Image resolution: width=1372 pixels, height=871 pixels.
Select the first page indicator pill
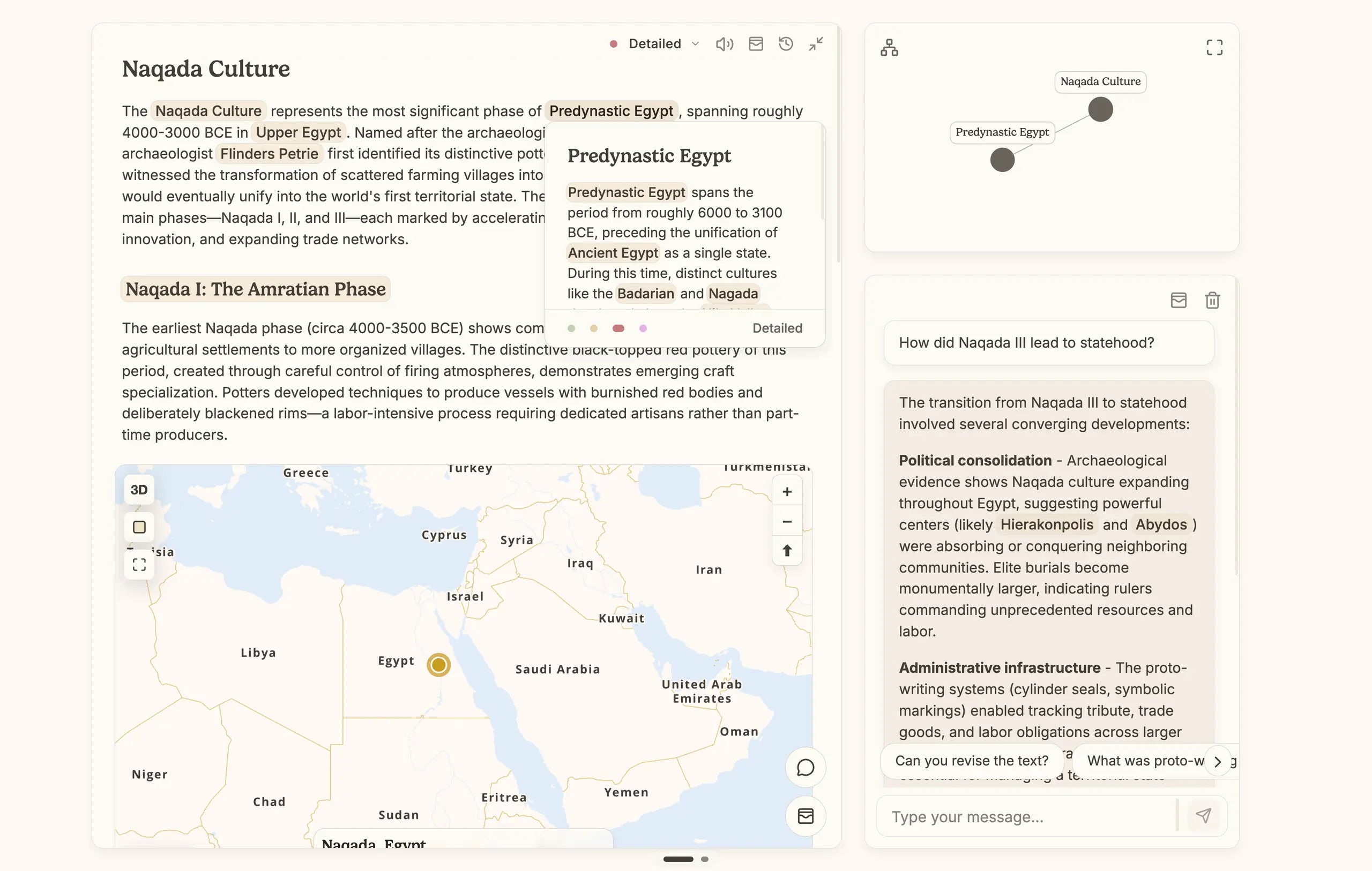point(678,859)
